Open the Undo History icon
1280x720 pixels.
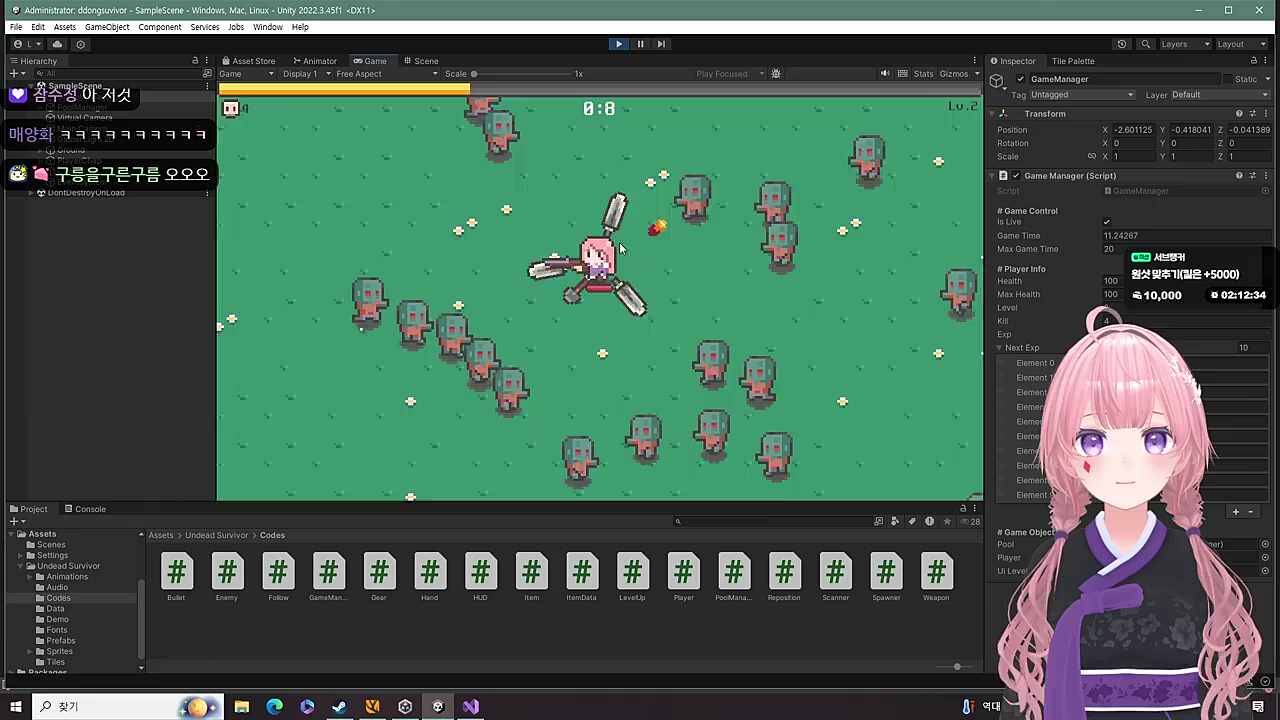(1121, 44)
